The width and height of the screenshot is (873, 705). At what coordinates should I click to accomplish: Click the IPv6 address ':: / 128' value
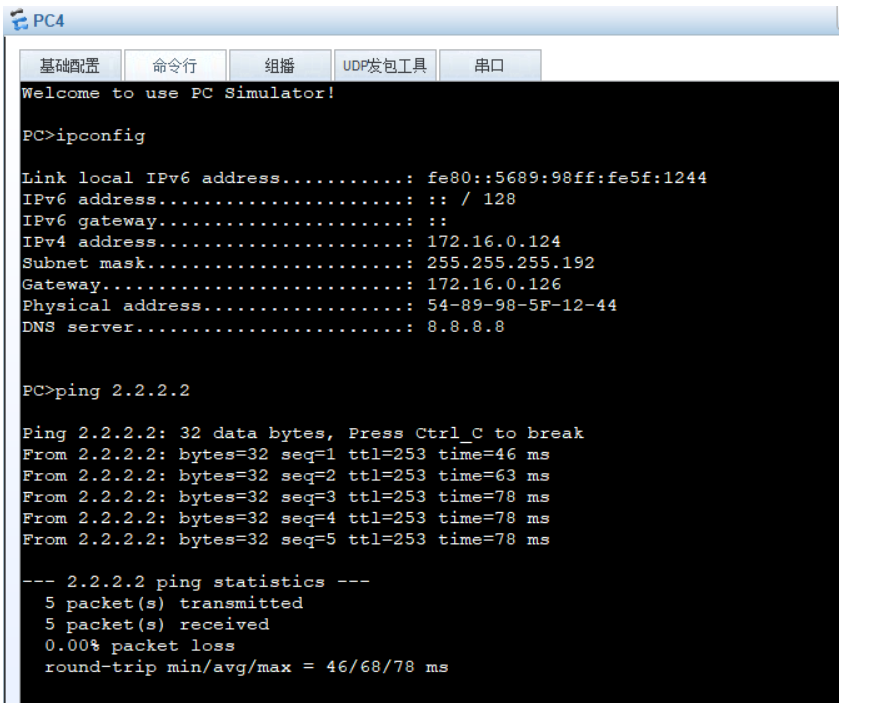(472, 199)
